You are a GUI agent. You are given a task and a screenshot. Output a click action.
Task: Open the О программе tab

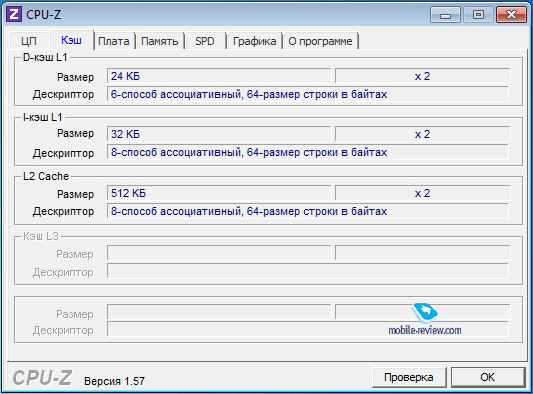[320, 41]
